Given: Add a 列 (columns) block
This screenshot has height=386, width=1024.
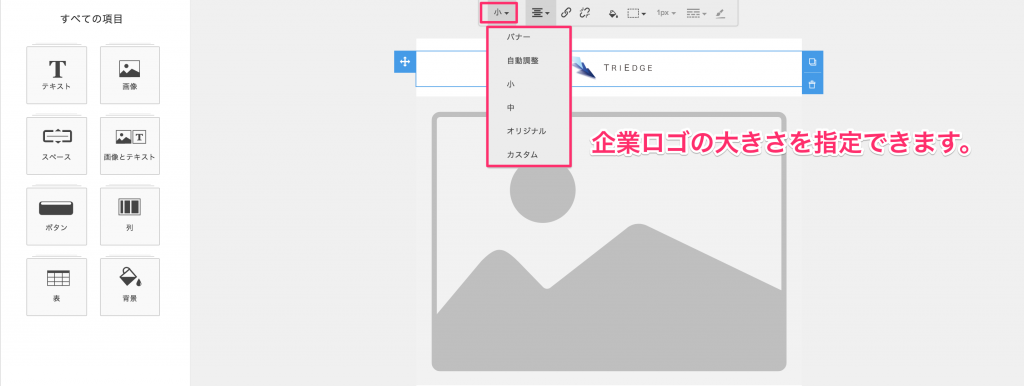Looking at the screenshot, I should pyautogui.click(x=130, y=216).
